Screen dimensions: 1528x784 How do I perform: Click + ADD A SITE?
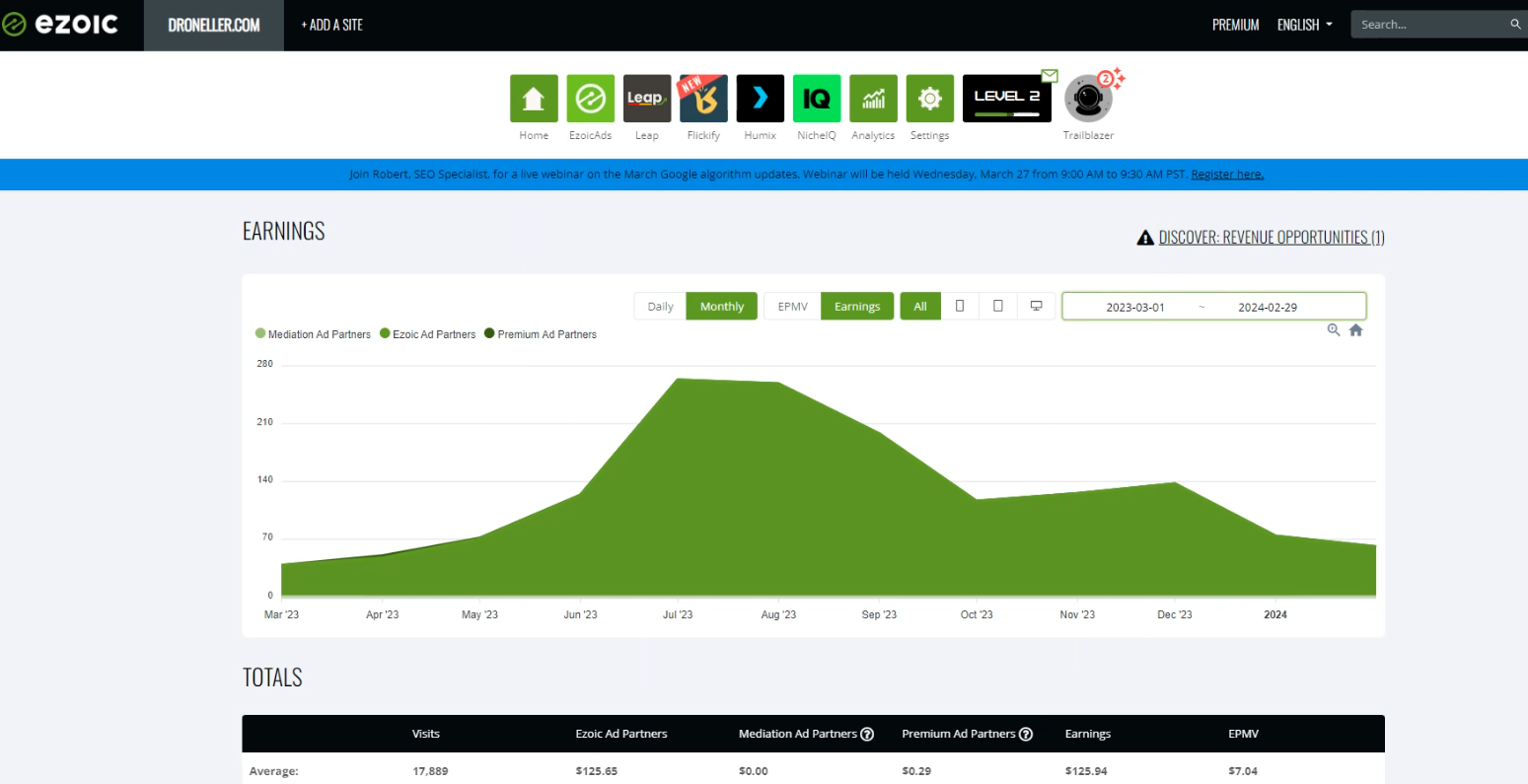click(332, 25)
